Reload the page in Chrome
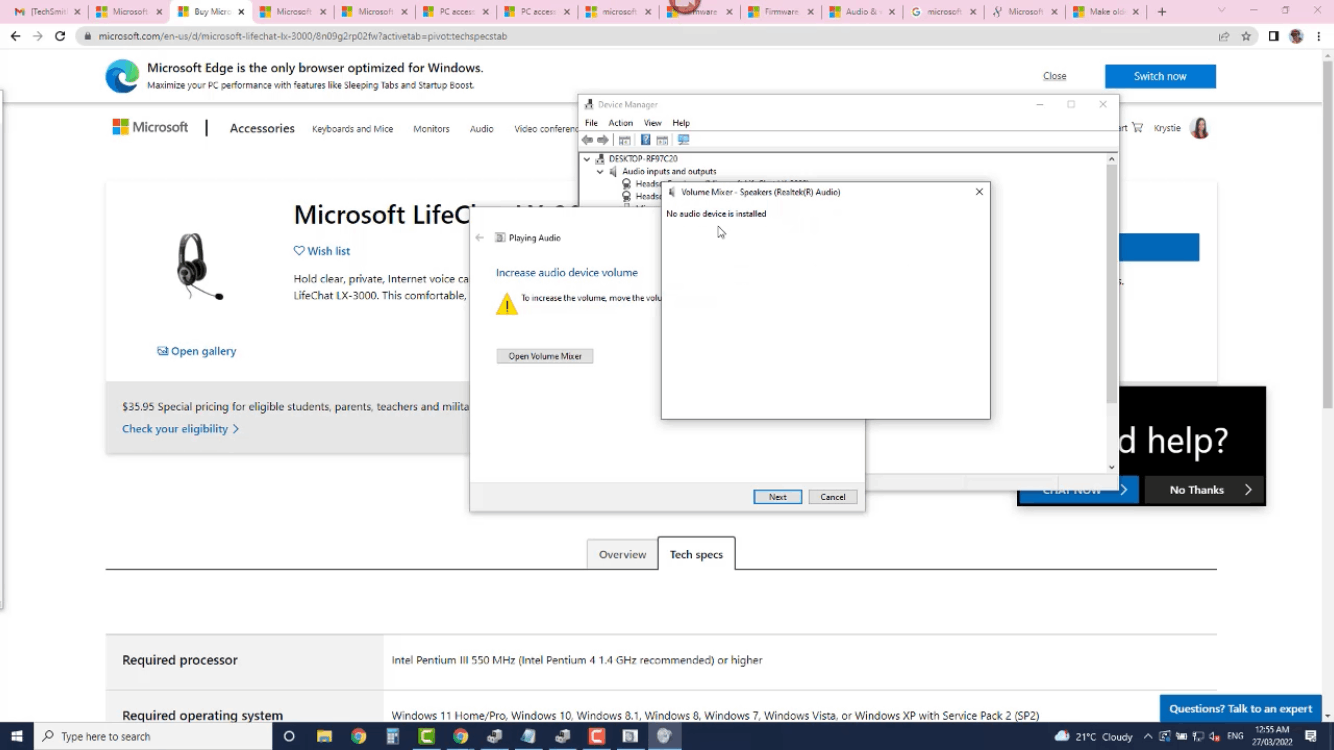Screen dimensions: 1334x750 pyautogui.click(x=60, y=36)
